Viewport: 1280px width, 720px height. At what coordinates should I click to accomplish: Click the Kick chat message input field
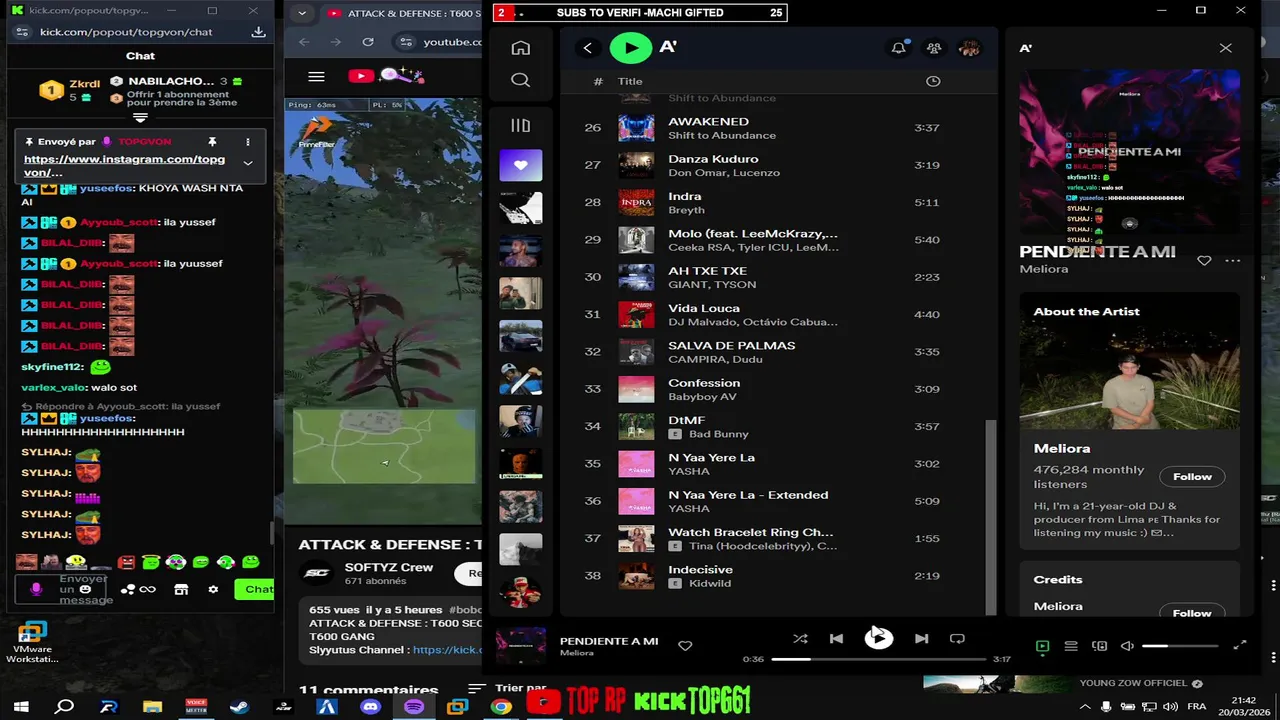point(62,589)
